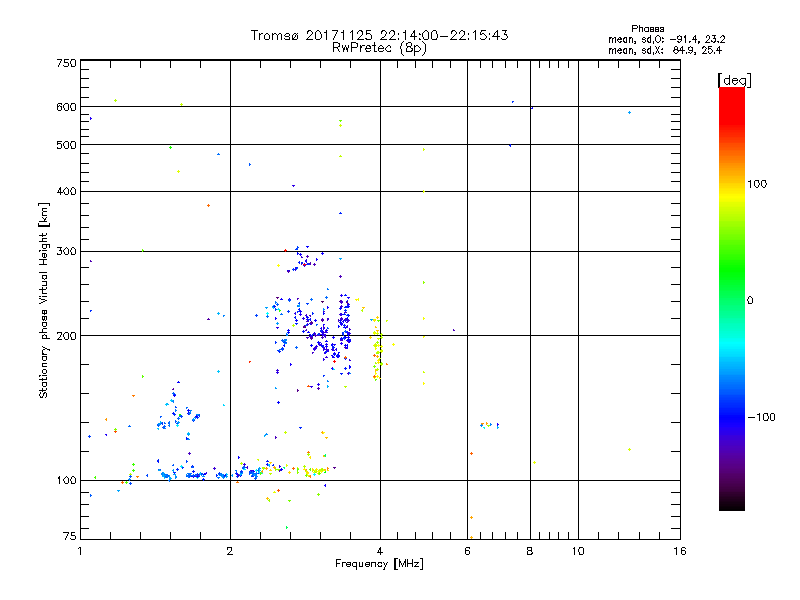The image size is (800, 600).
Task: Click the colorbar tick label '-100'
Action: [x=761, y=417]
